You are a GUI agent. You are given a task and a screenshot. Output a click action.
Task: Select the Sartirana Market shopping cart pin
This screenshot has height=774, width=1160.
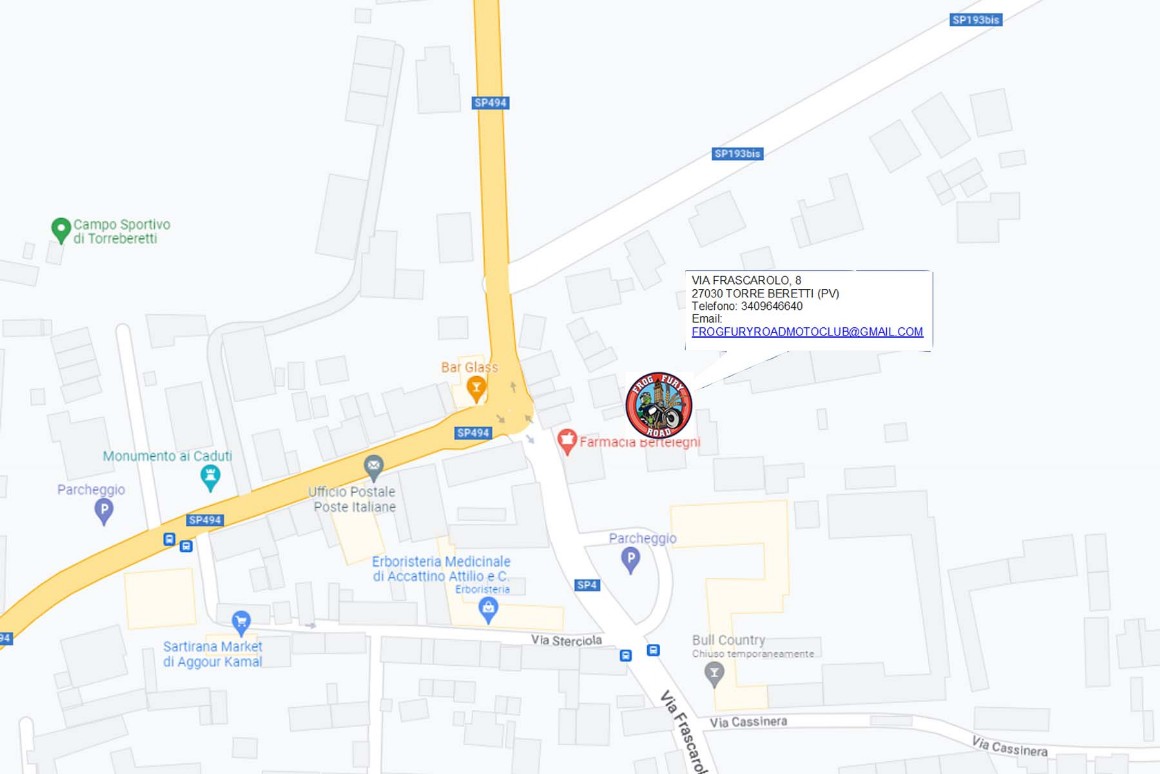click(x=241, y=624)
